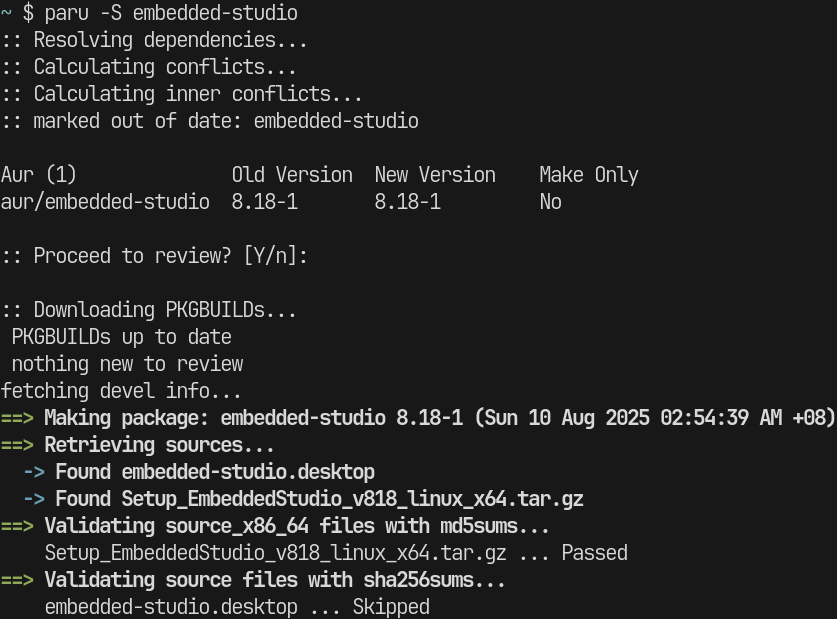Click the 'paru -S embedded-studio' command text

[x=170, y=14]
